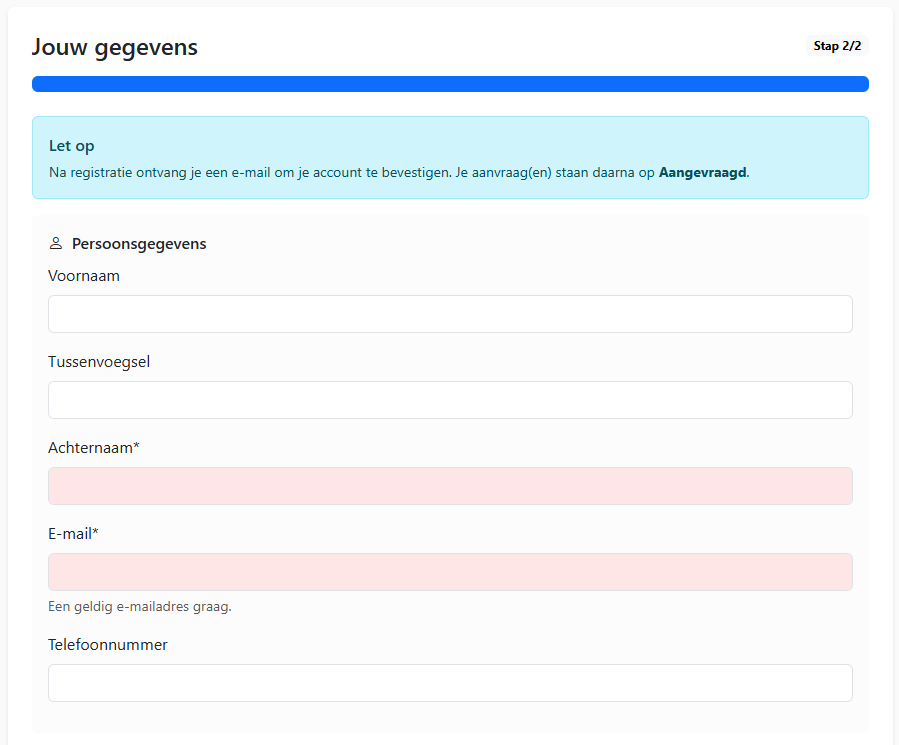Screen dimensions: 899x745
Task: Focus the Telefoonnummer input field
Action: point(450,683)
